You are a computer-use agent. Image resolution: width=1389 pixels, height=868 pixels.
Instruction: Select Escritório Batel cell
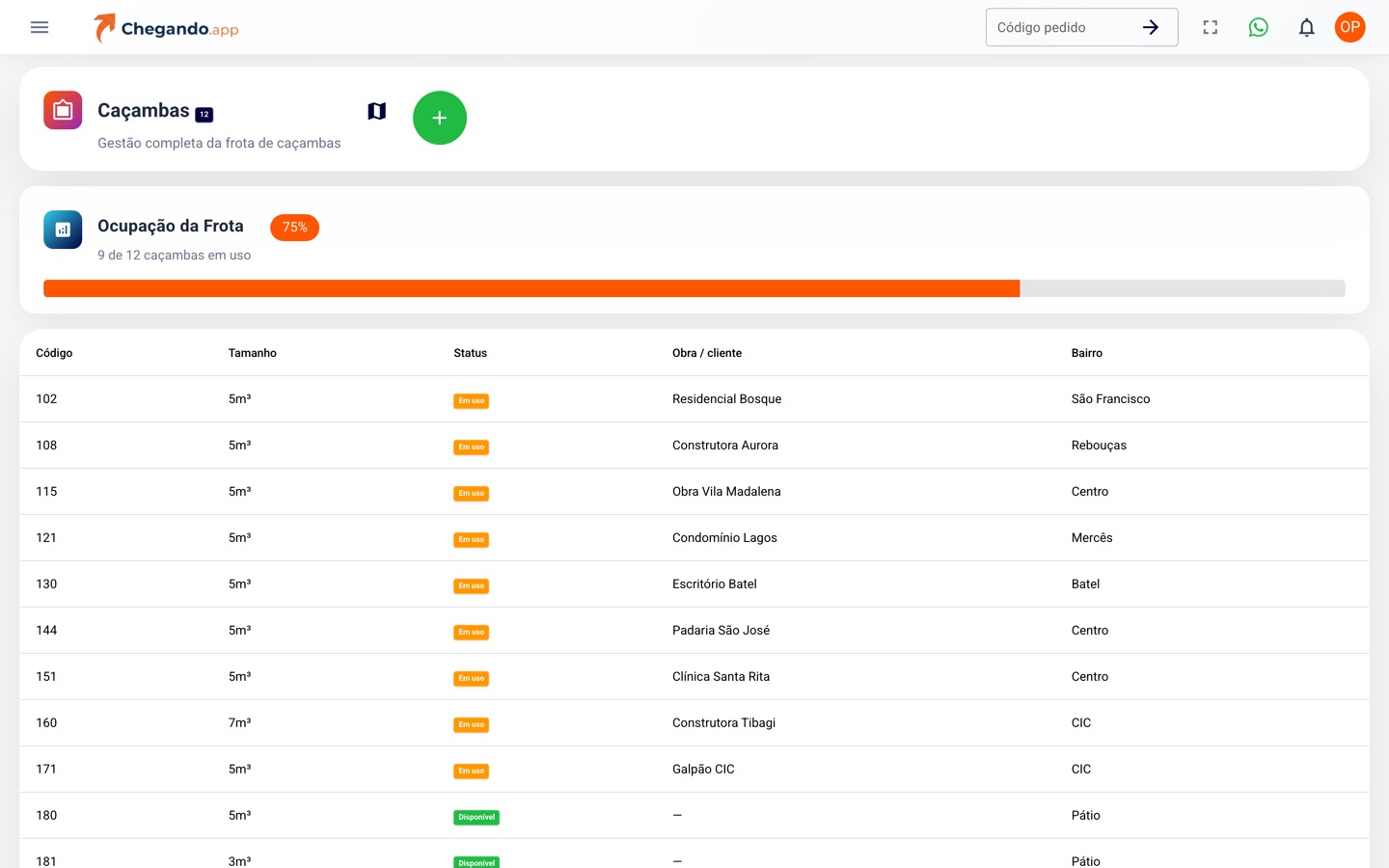click(715, 584)
